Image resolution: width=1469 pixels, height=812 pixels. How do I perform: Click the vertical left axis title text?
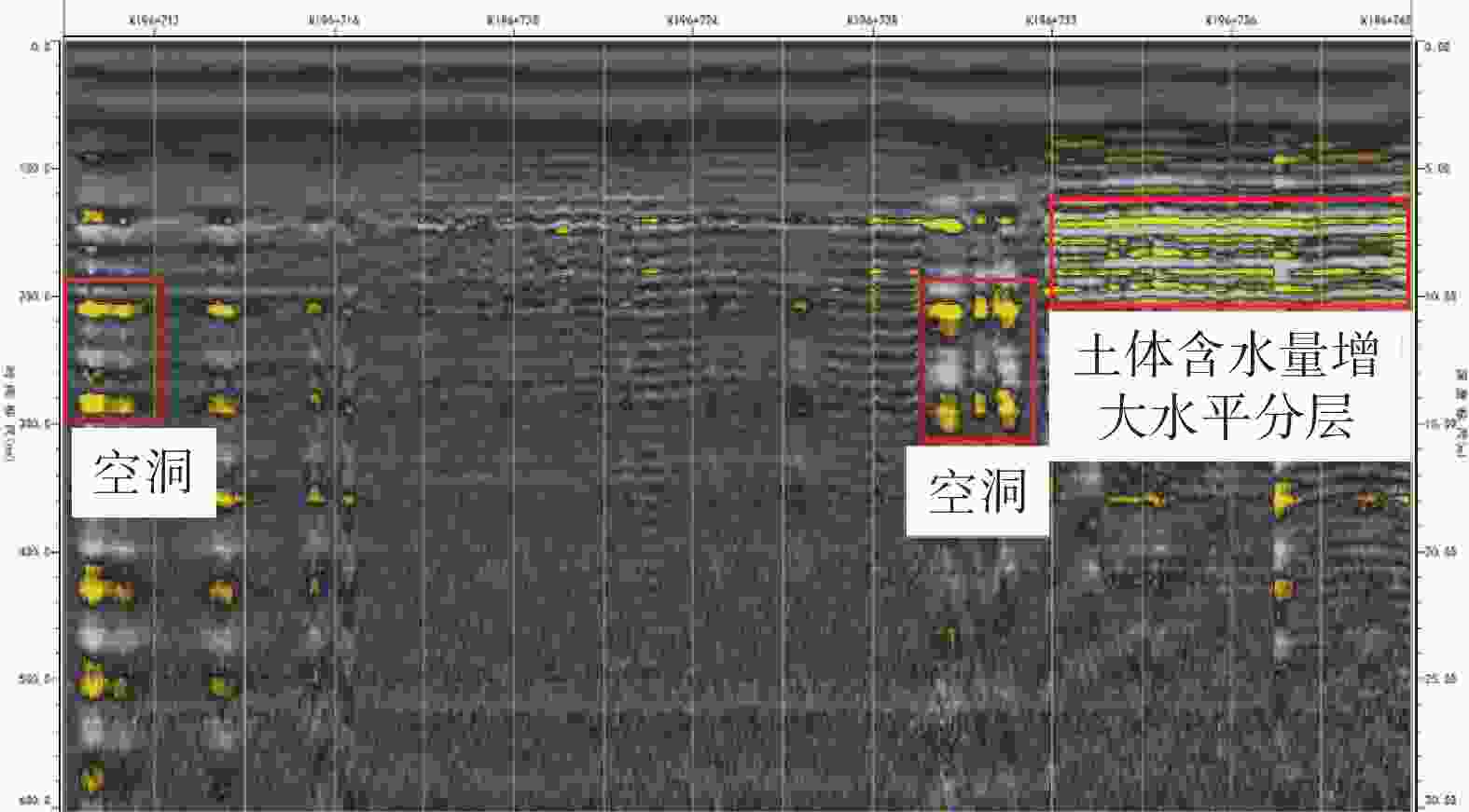coord(9,411)
